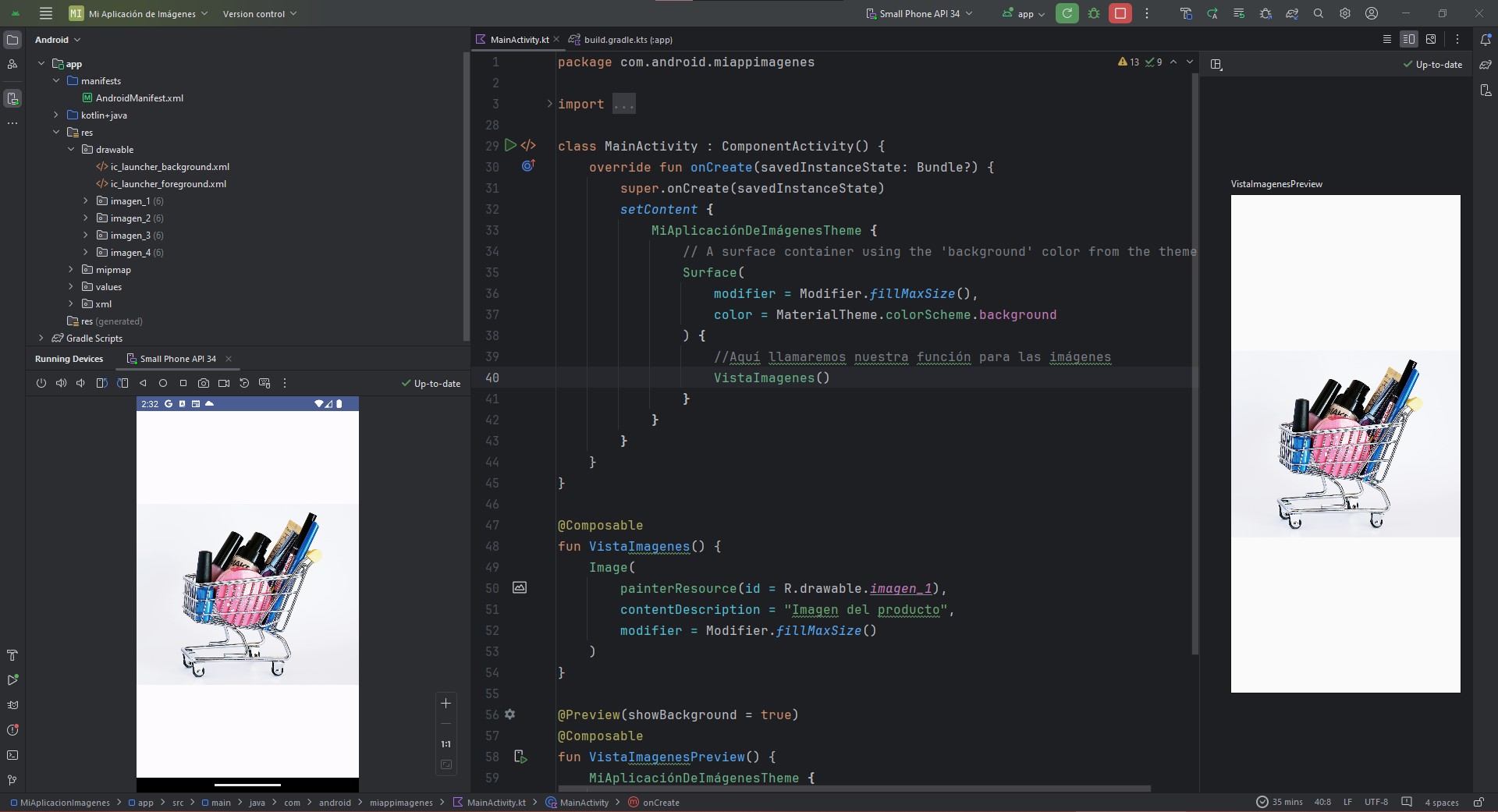This screenshot has width=1498, height=812.
Task: Take a screenshot of the emulator
Action: (204, 383)
